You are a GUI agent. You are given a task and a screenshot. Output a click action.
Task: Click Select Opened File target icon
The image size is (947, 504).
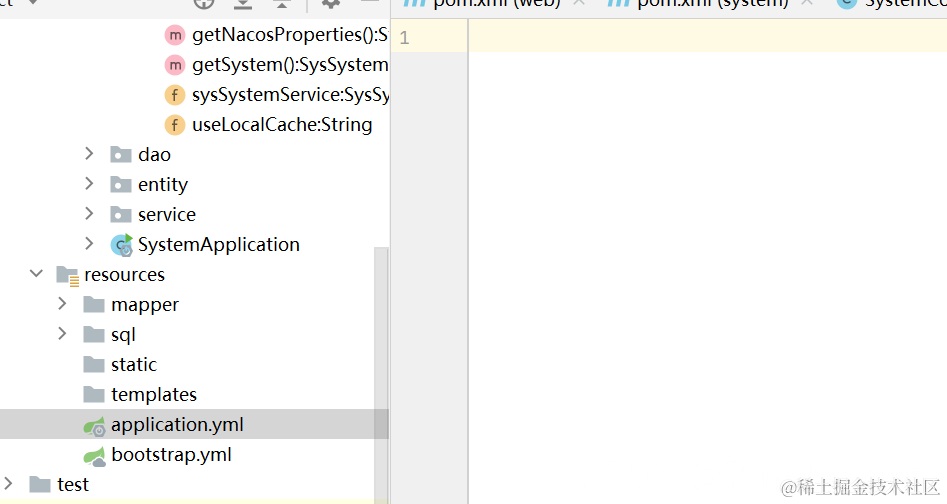(x=204, y=4)
